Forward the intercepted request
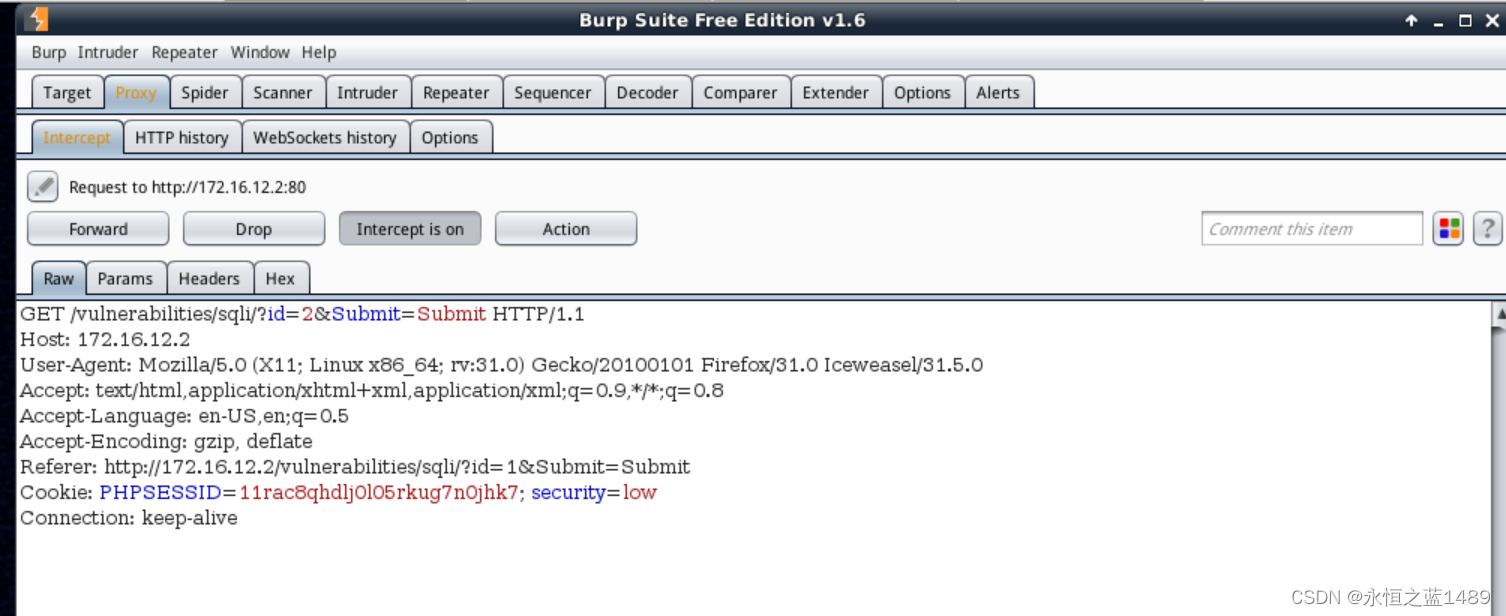The width and height of the screenshot is (1506, 616). click(x=98, y=229)
